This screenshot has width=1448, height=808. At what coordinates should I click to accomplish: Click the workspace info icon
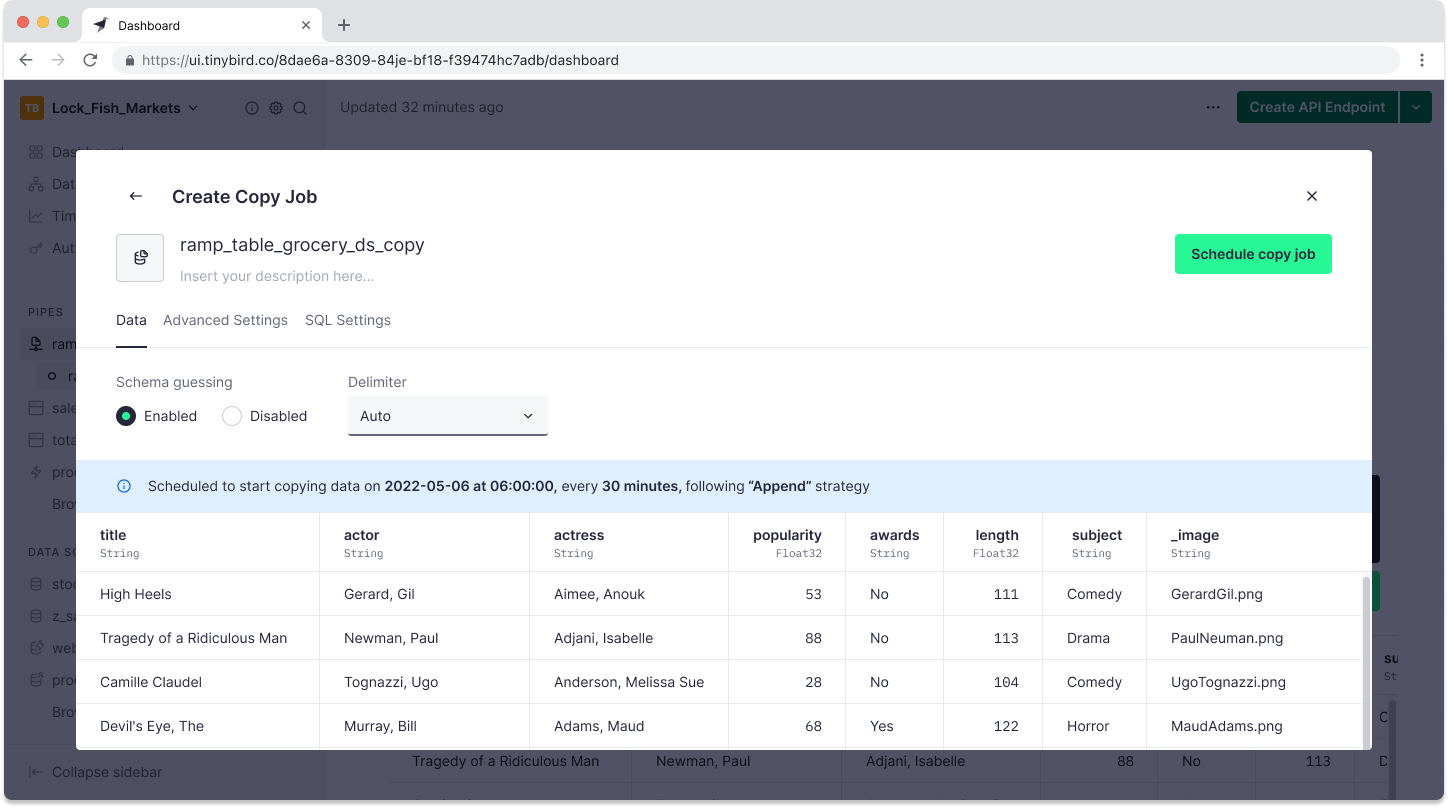point(252,108)
